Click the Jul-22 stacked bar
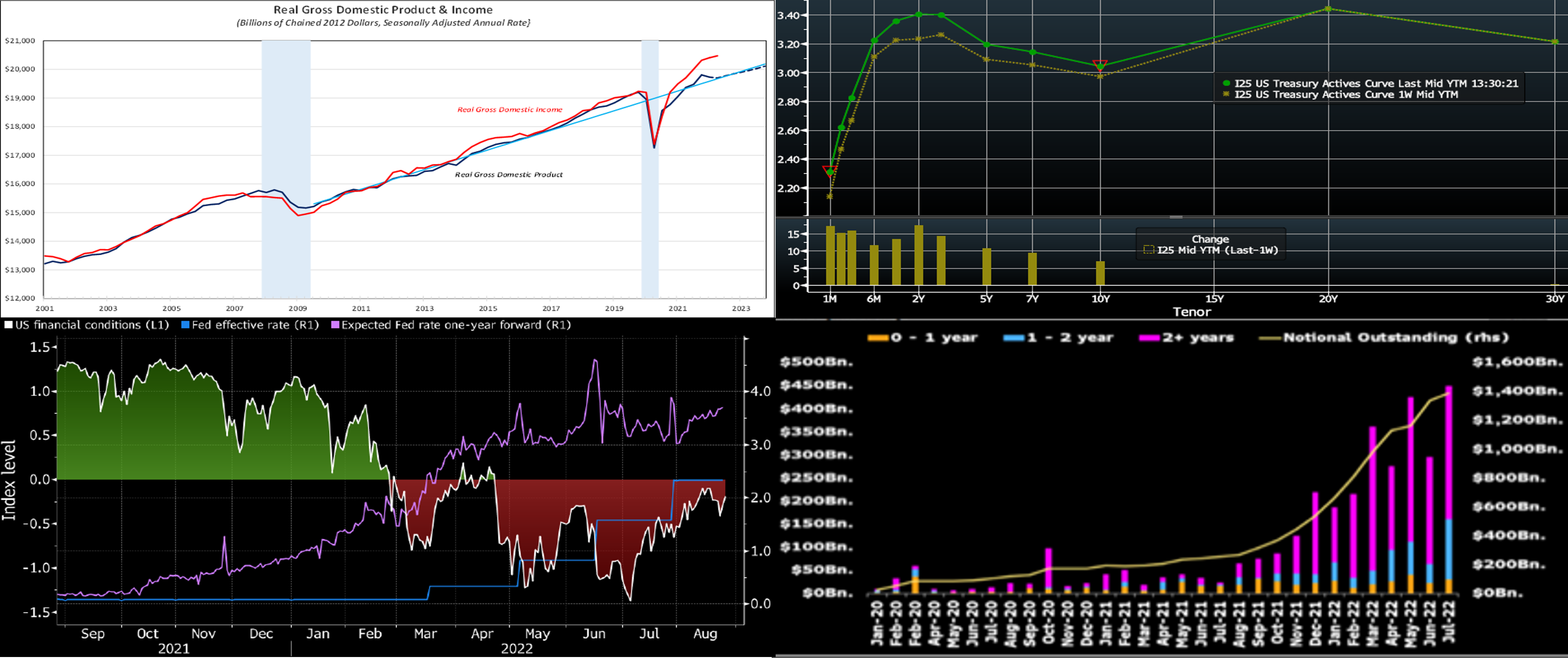 [1449, 487]
